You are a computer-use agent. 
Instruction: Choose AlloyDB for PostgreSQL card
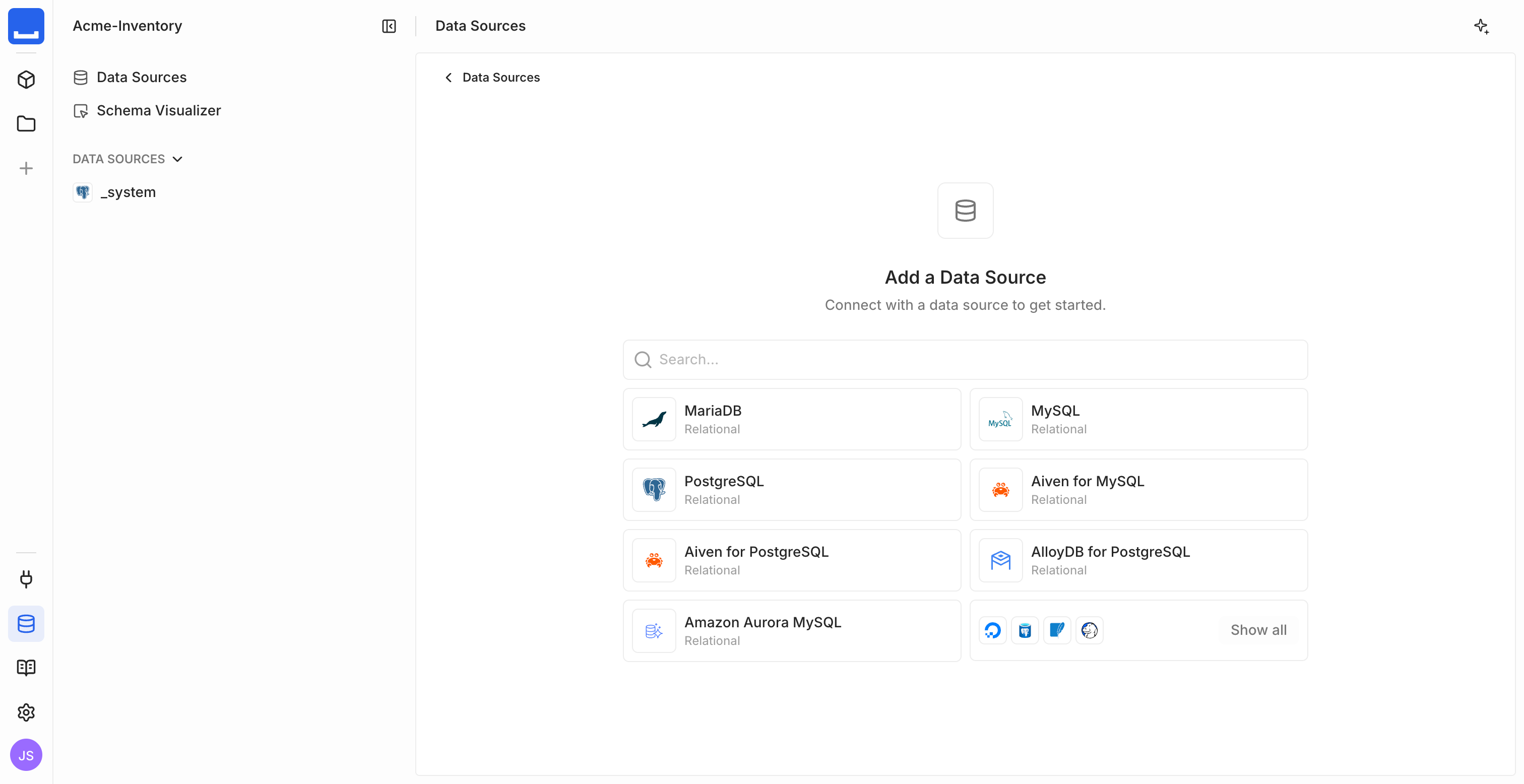point(1138,560)
